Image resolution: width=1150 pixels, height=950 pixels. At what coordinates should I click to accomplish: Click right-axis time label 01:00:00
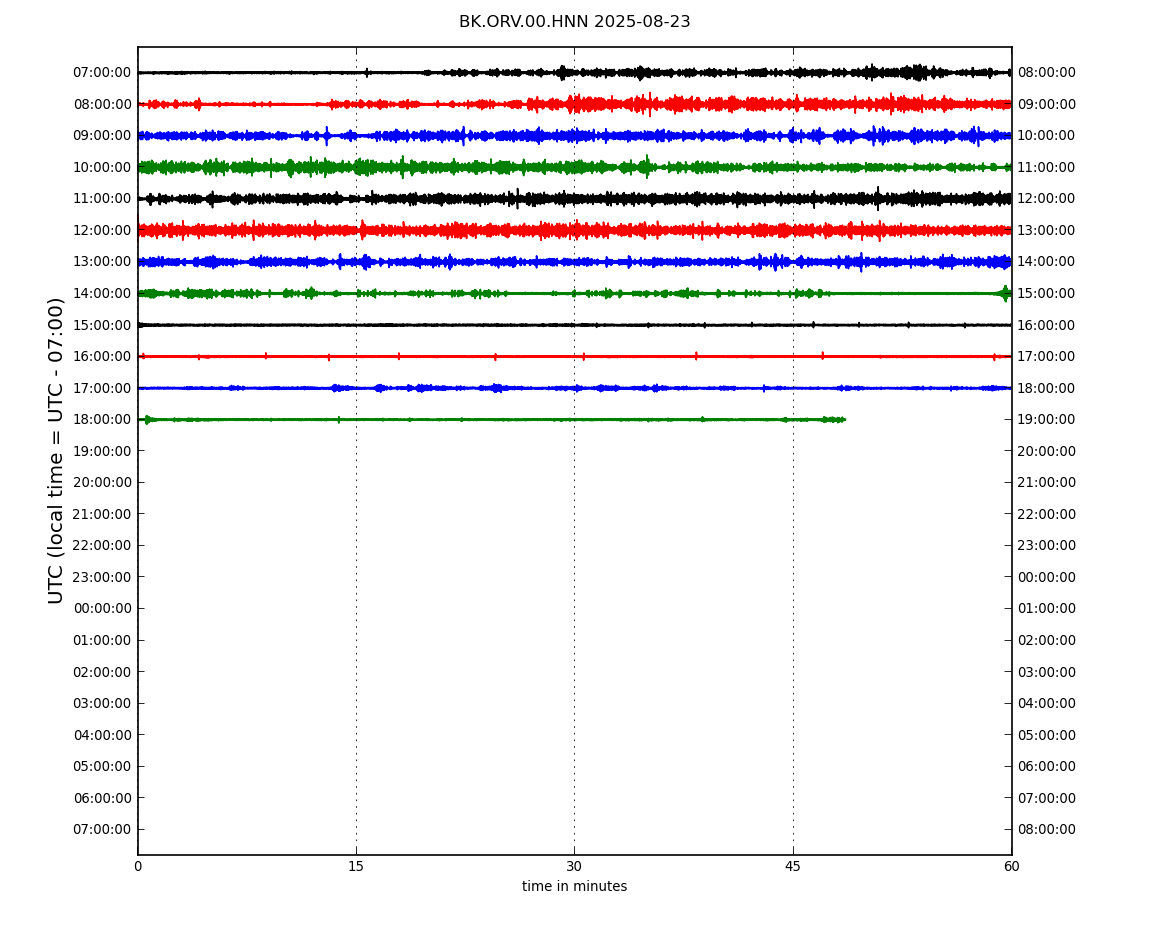[1047, 609]
